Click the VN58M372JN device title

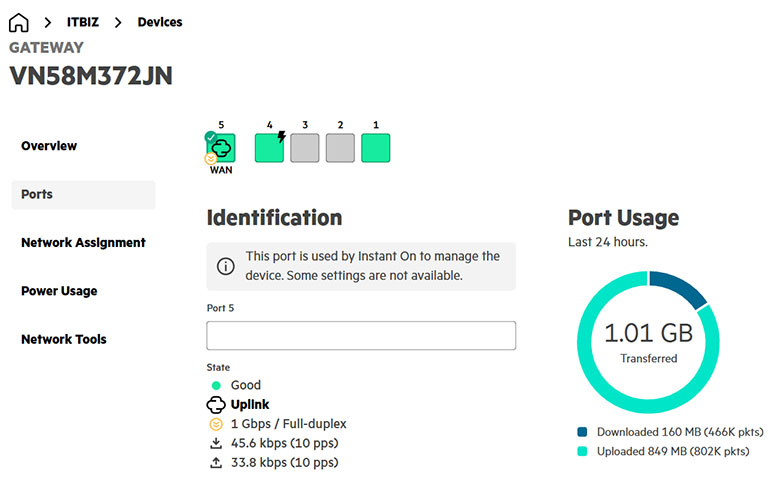click(91, 76)
